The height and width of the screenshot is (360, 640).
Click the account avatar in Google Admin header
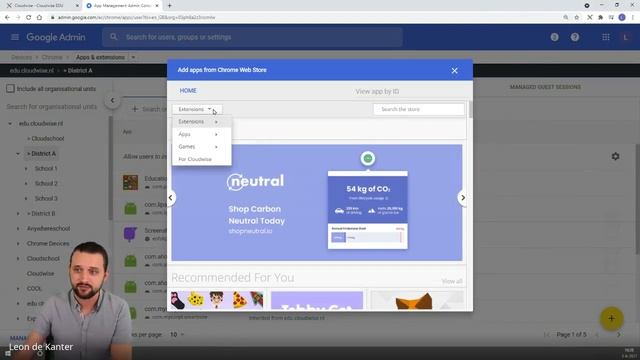(625, 37)
